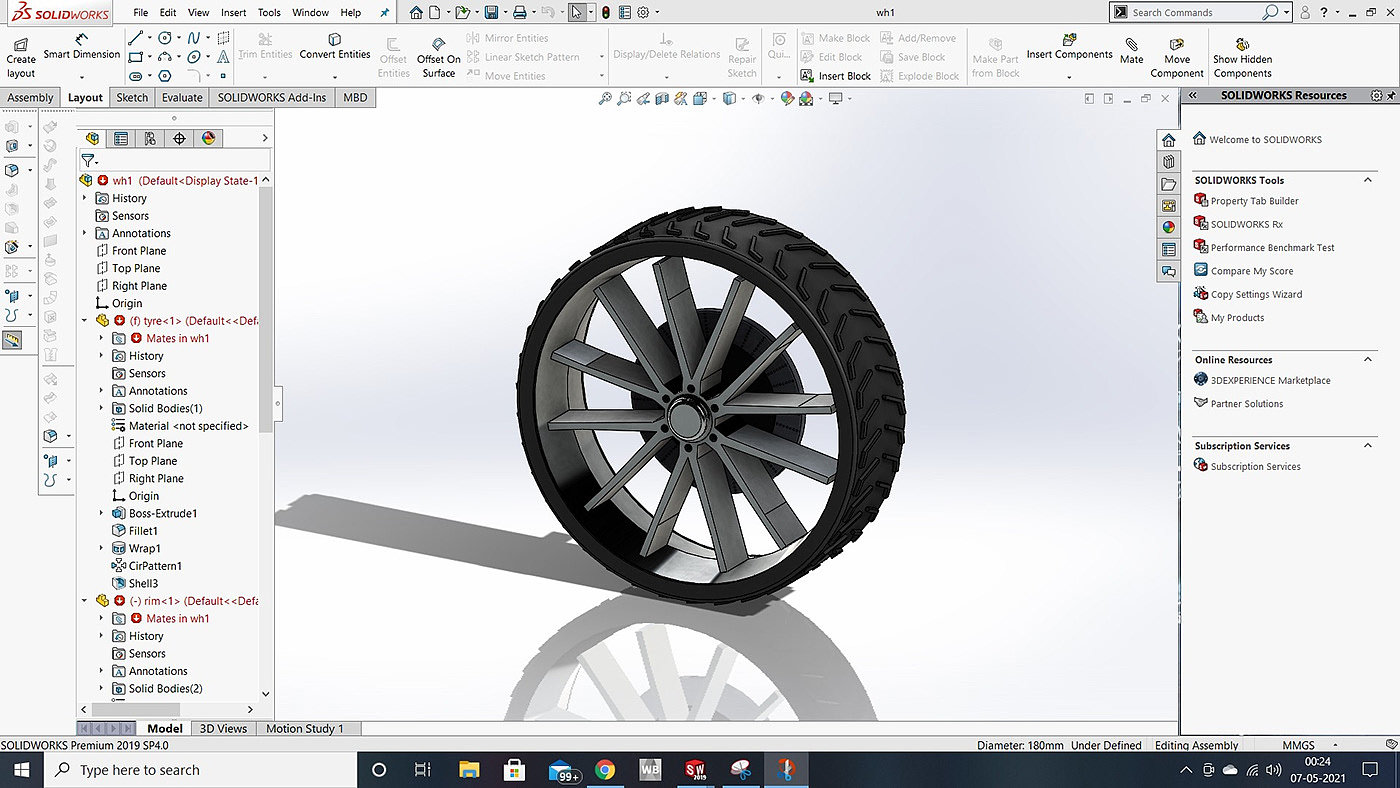The height and width of the screenshot is (788, 1400).
Task: Collapse the Online Resources section
Action: pos(1369,359)
